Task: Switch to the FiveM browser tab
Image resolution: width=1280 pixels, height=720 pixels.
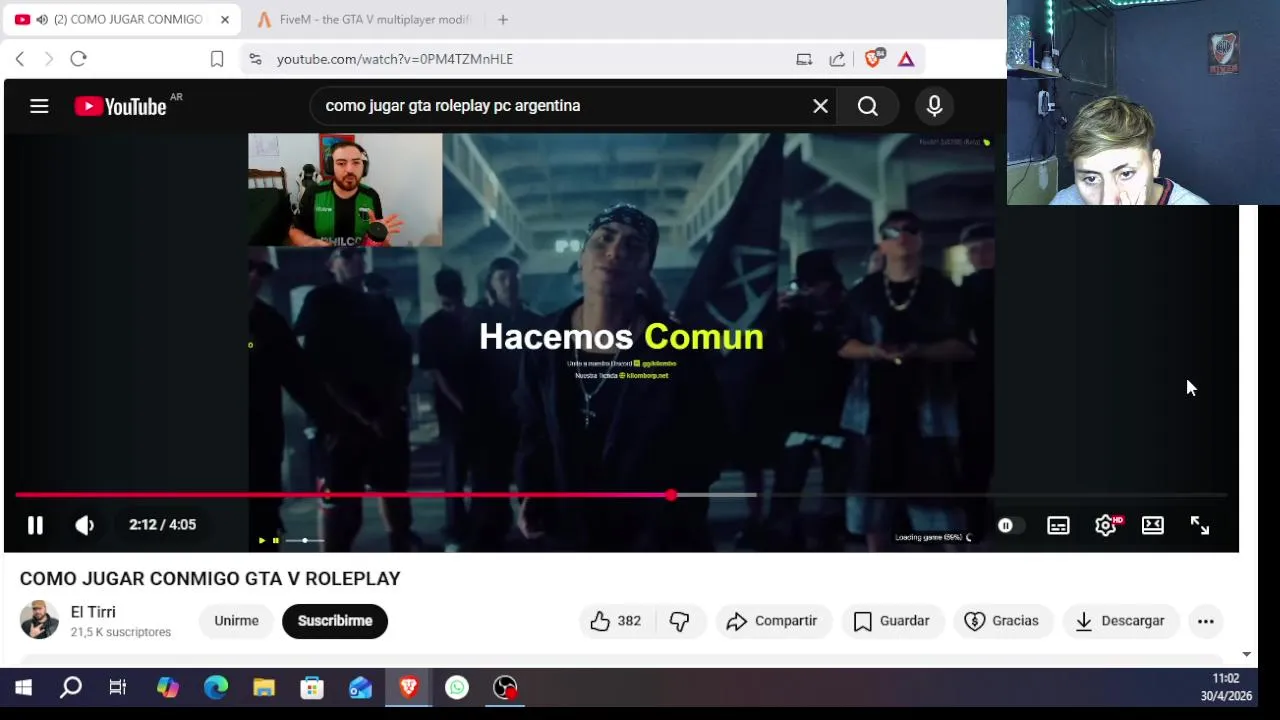Action: pos(364,19)
